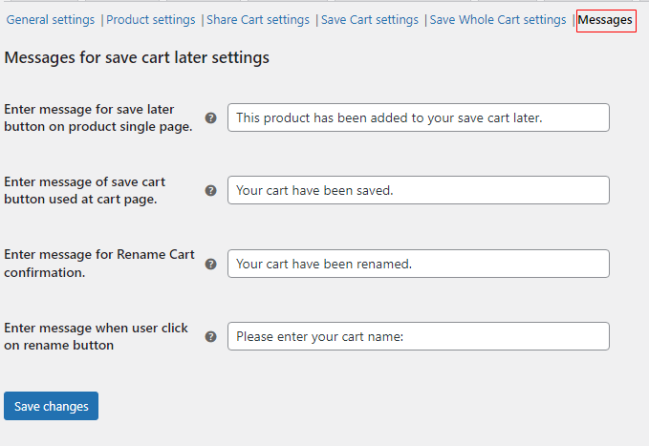Open the General settings tab
Image resolution: width=649 pixels, height=446 pixels.
51,20
